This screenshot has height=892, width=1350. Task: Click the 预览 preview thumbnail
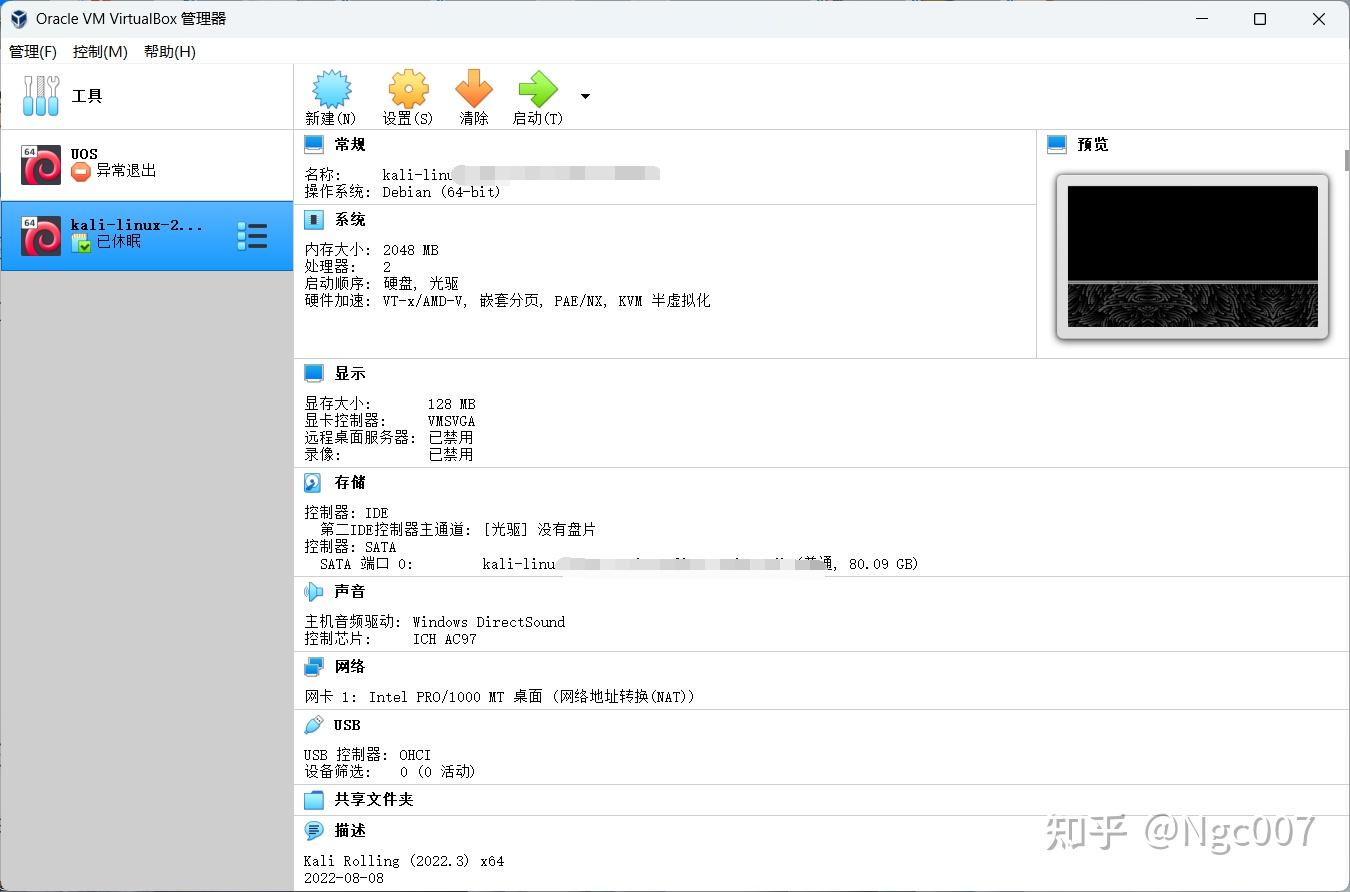(1191, 257)
